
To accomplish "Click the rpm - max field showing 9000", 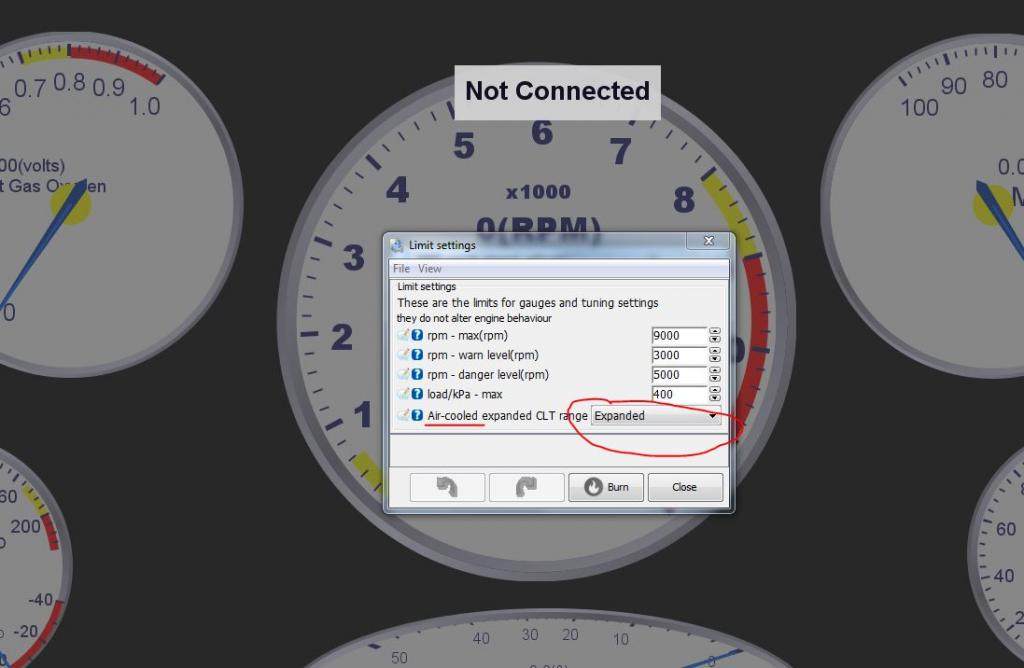I will point(679,336).
